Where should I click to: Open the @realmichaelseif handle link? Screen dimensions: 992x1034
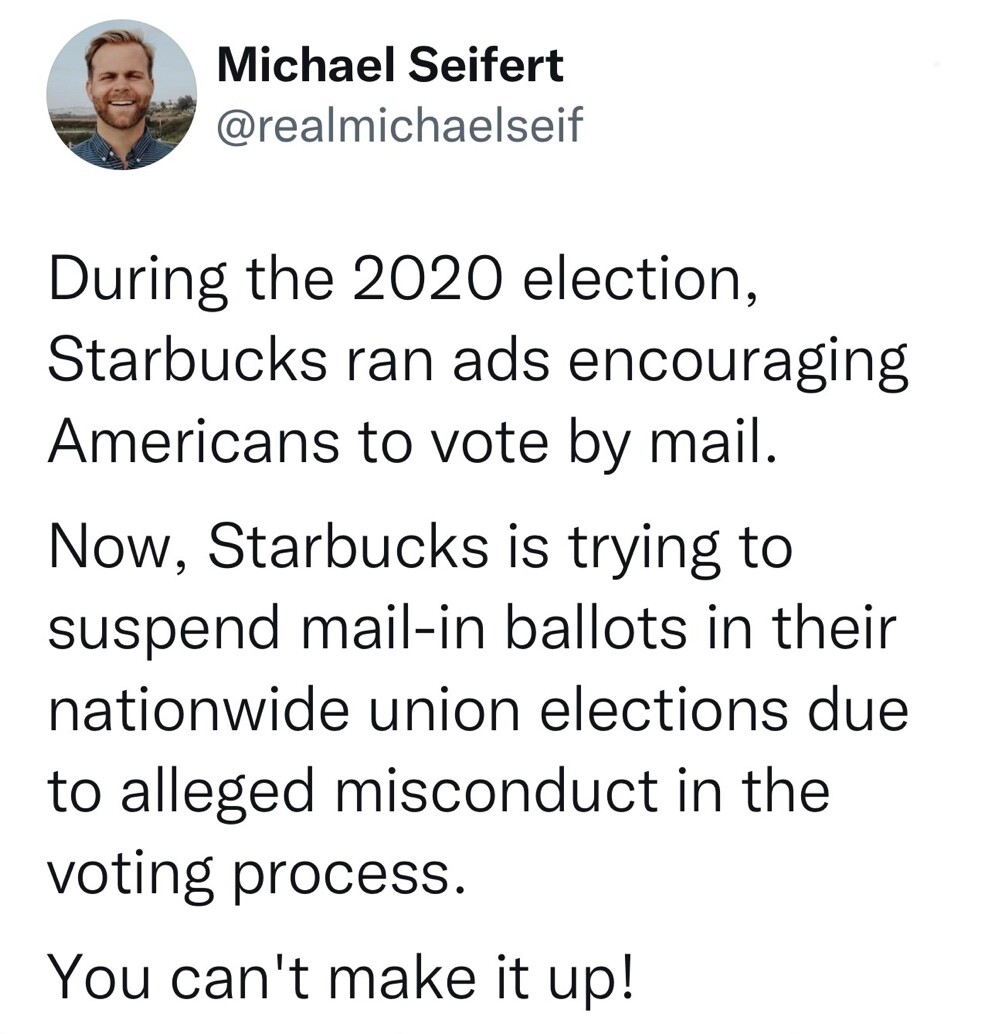(x=400, y=124)
